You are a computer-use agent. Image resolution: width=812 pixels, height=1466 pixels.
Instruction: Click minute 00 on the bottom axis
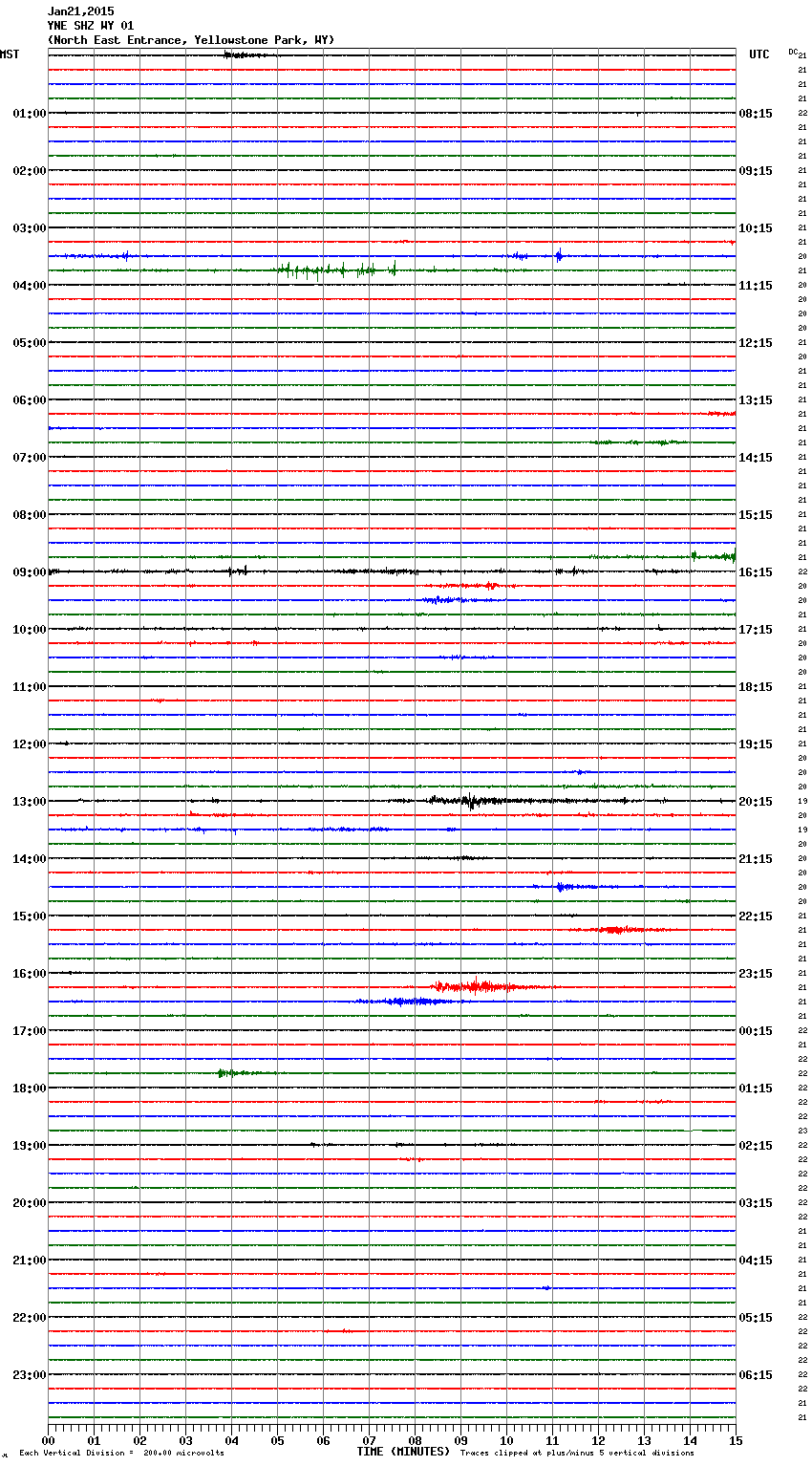[x=48, y=1440]
